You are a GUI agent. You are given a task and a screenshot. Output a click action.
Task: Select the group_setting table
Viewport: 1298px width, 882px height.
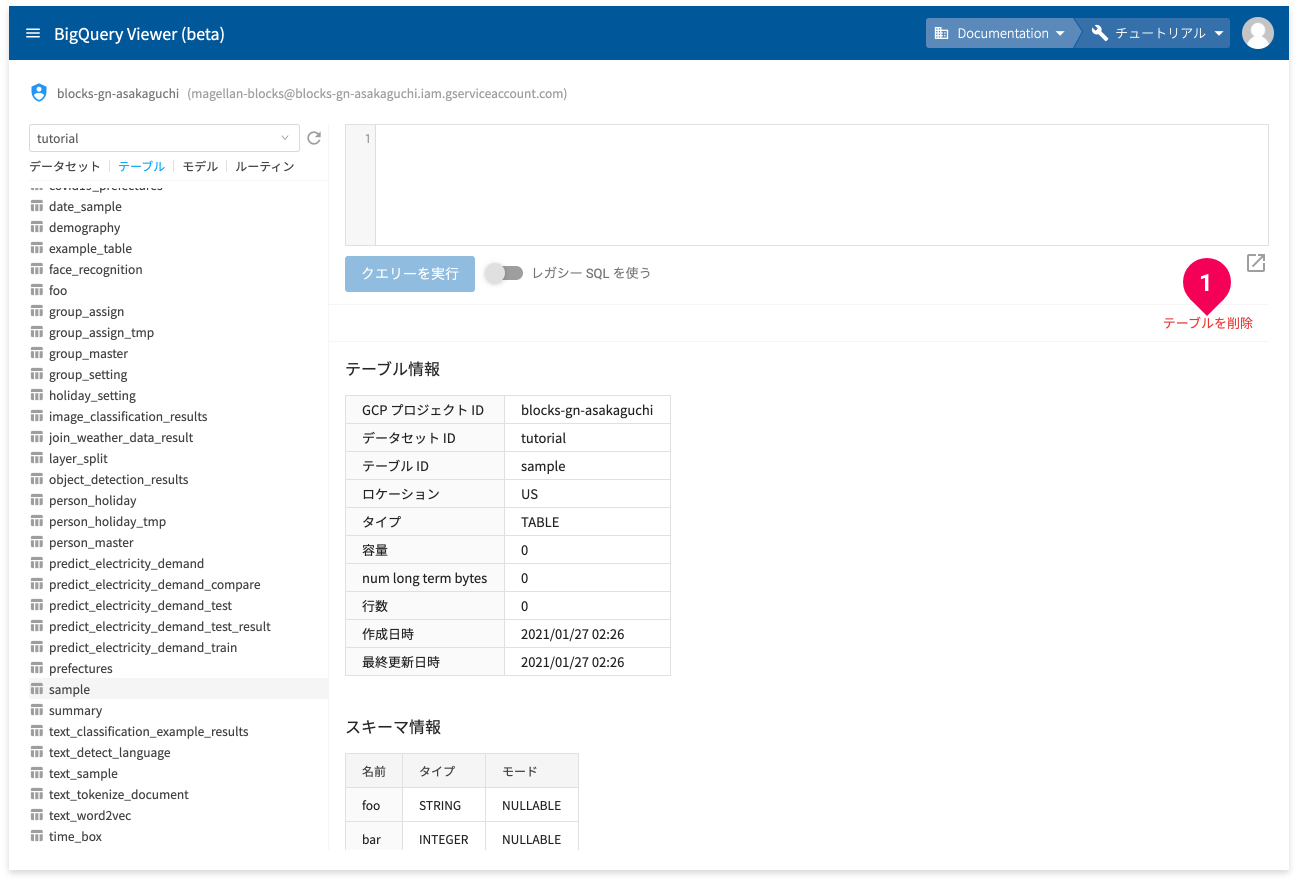click(88, 374)
